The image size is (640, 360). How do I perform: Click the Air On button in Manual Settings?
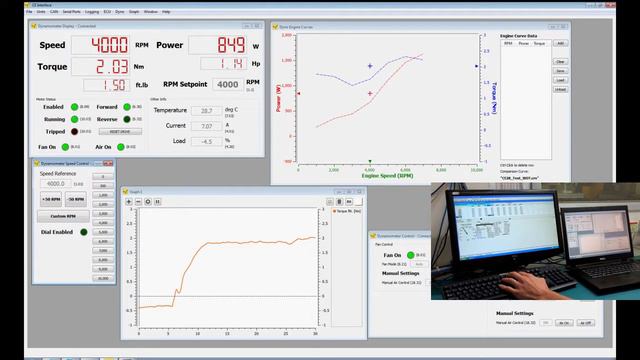564,323
